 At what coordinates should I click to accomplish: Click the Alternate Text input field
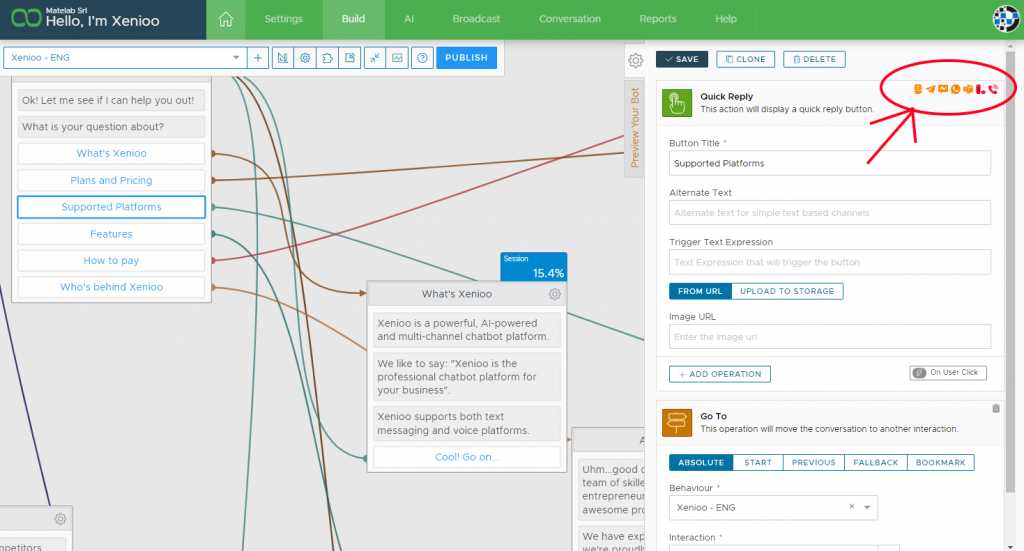tap(829, 213)
